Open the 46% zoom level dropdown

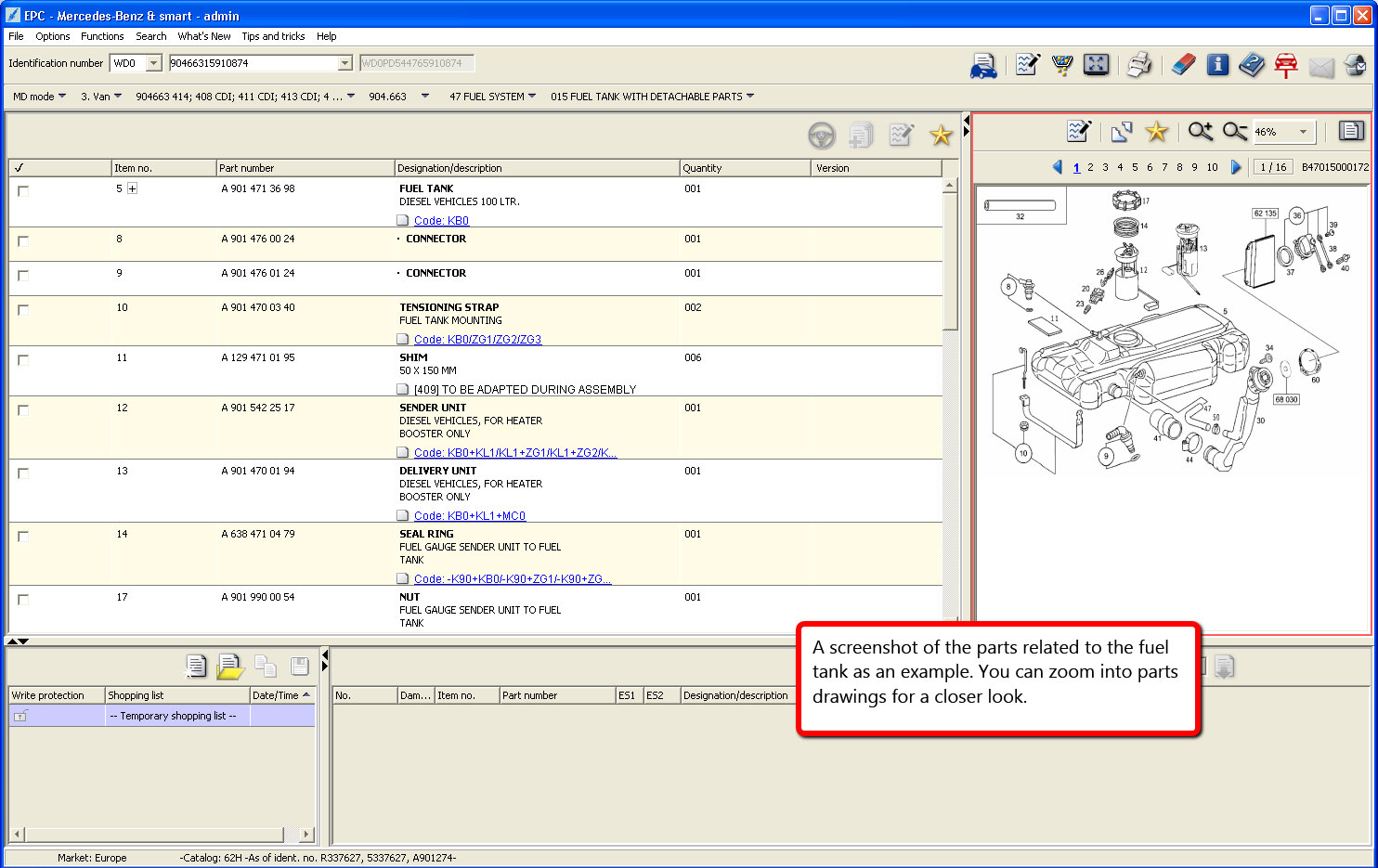(x=1303, y=132)
